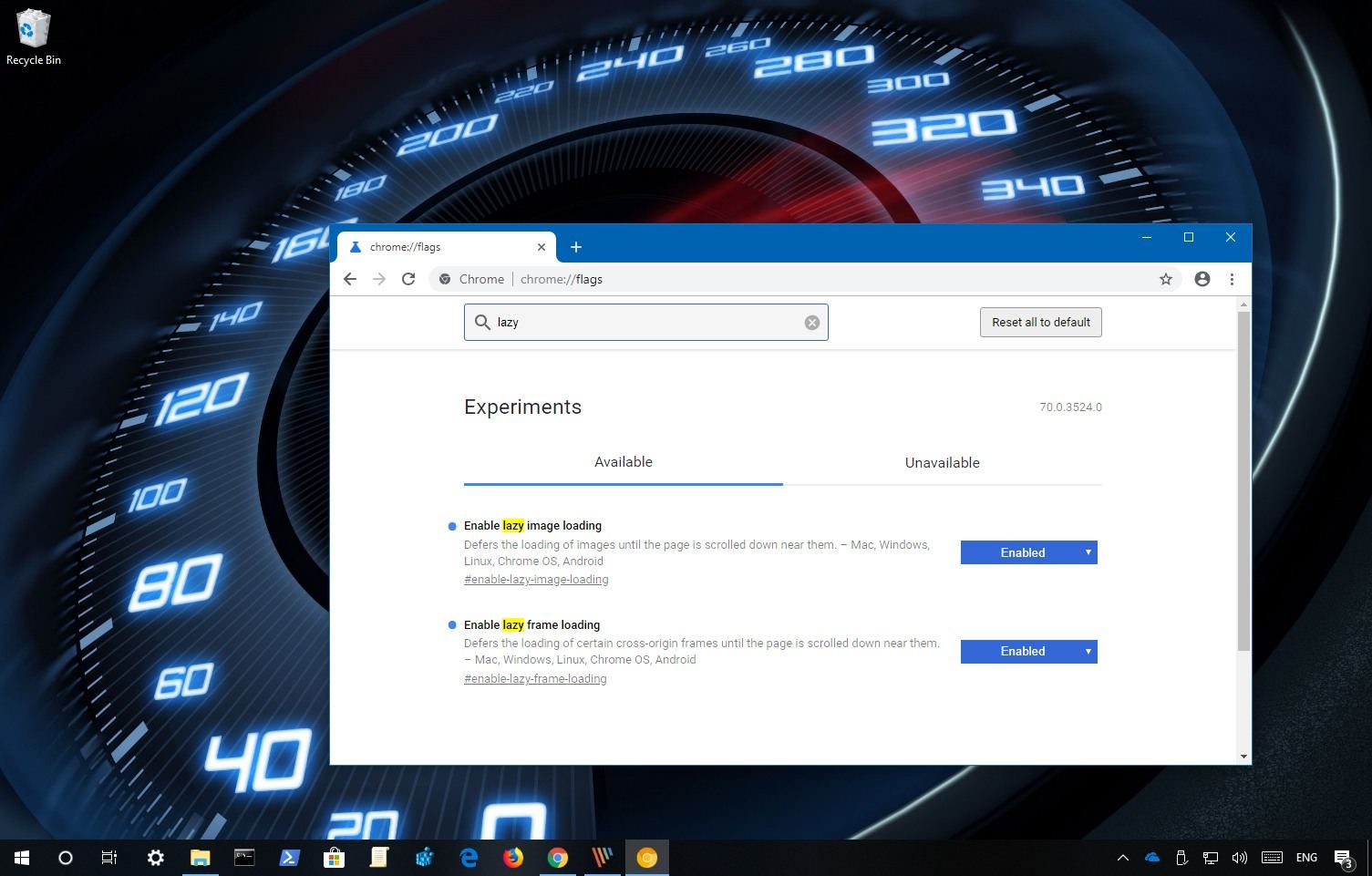Bookmark this page with the star icon
The image size is (1372, 876).
tap(1165, 279)
